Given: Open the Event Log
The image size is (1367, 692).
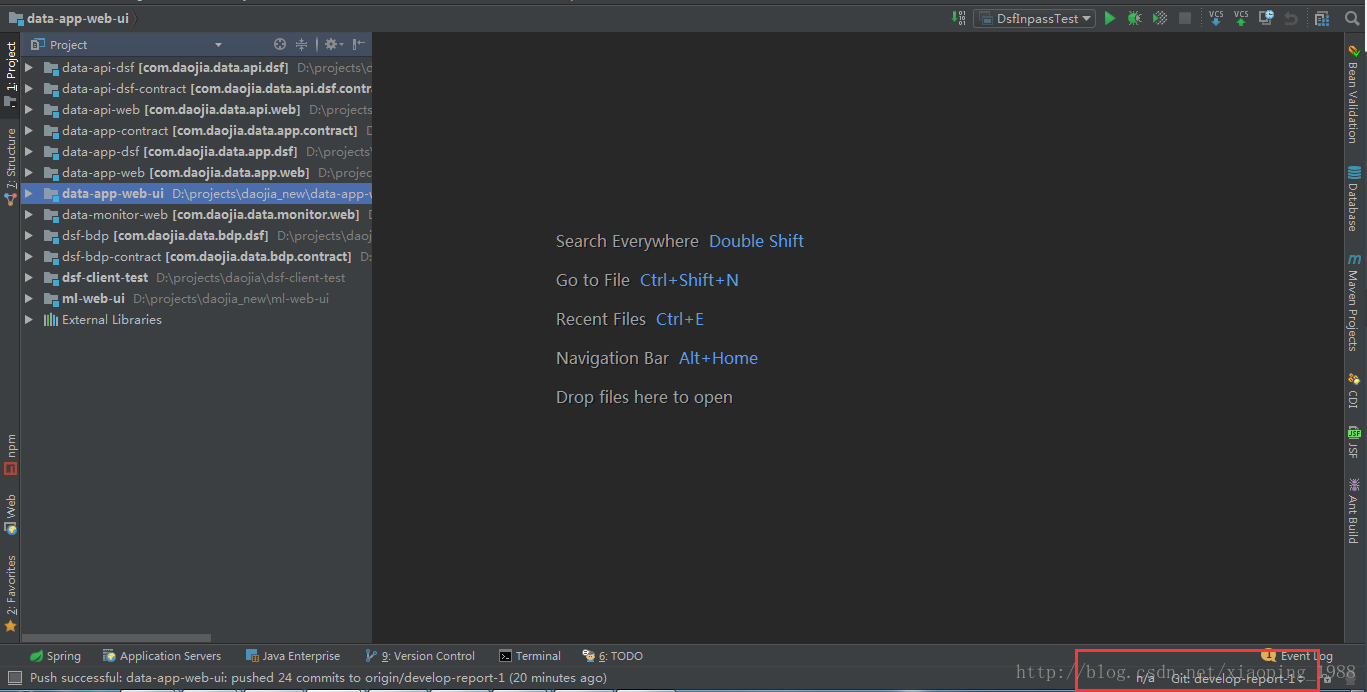Looking at the screenshot, I should pyautogui.click(x=1297, y=656).
